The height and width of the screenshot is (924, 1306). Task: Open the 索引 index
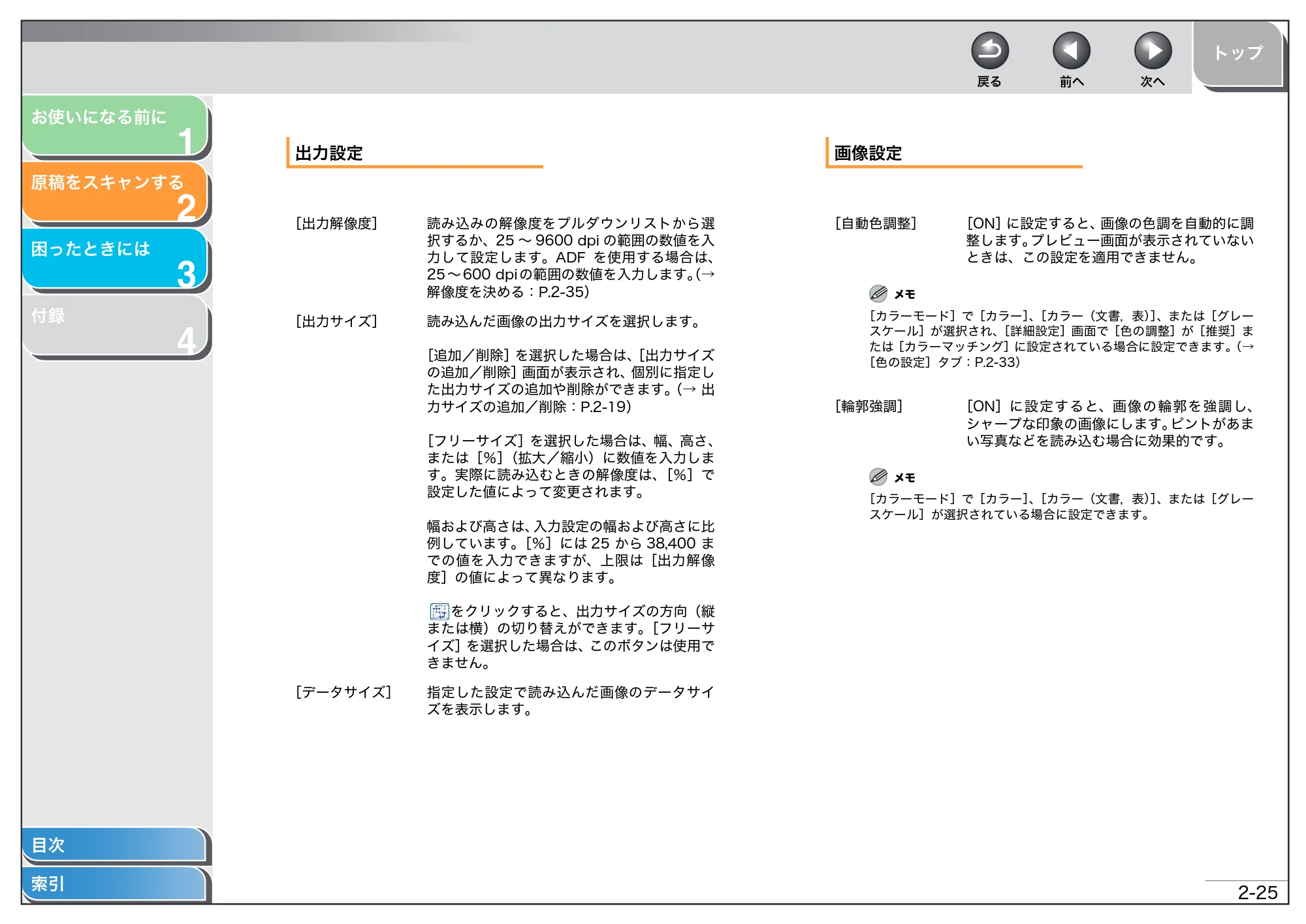click(114, 884)
